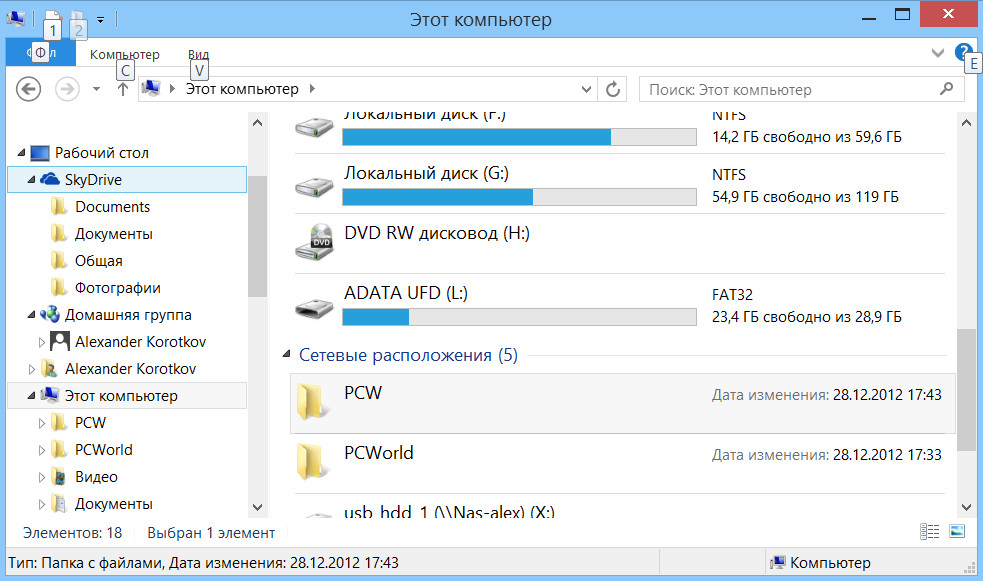Expand the ribbon with the chevron
Viewport: 983px width, 581px height.
click(937, 53)
